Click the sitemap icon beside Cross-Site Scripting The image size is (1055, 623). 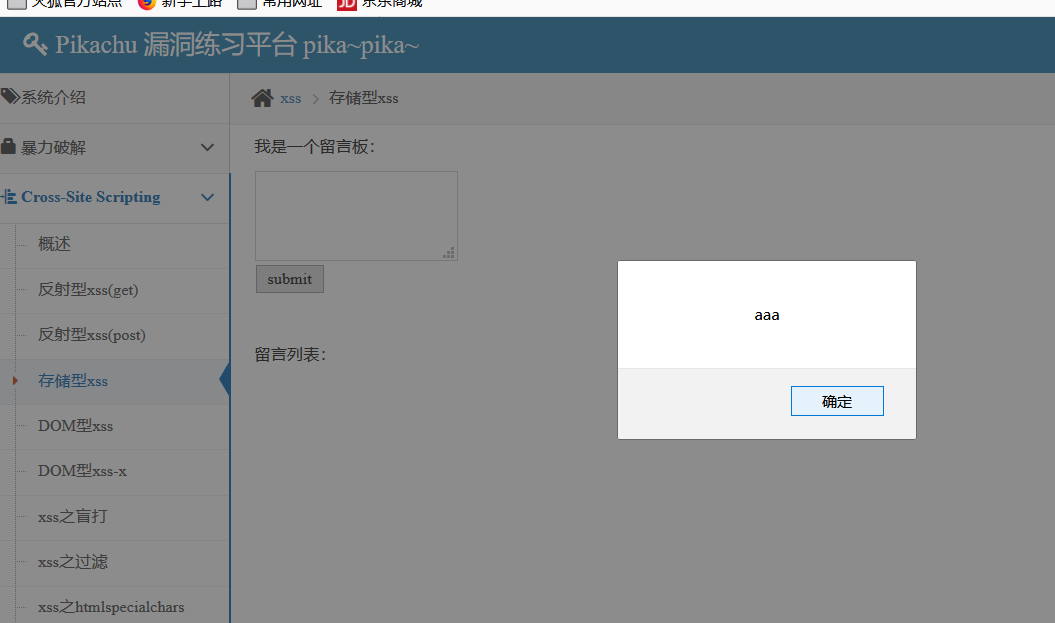10,197
